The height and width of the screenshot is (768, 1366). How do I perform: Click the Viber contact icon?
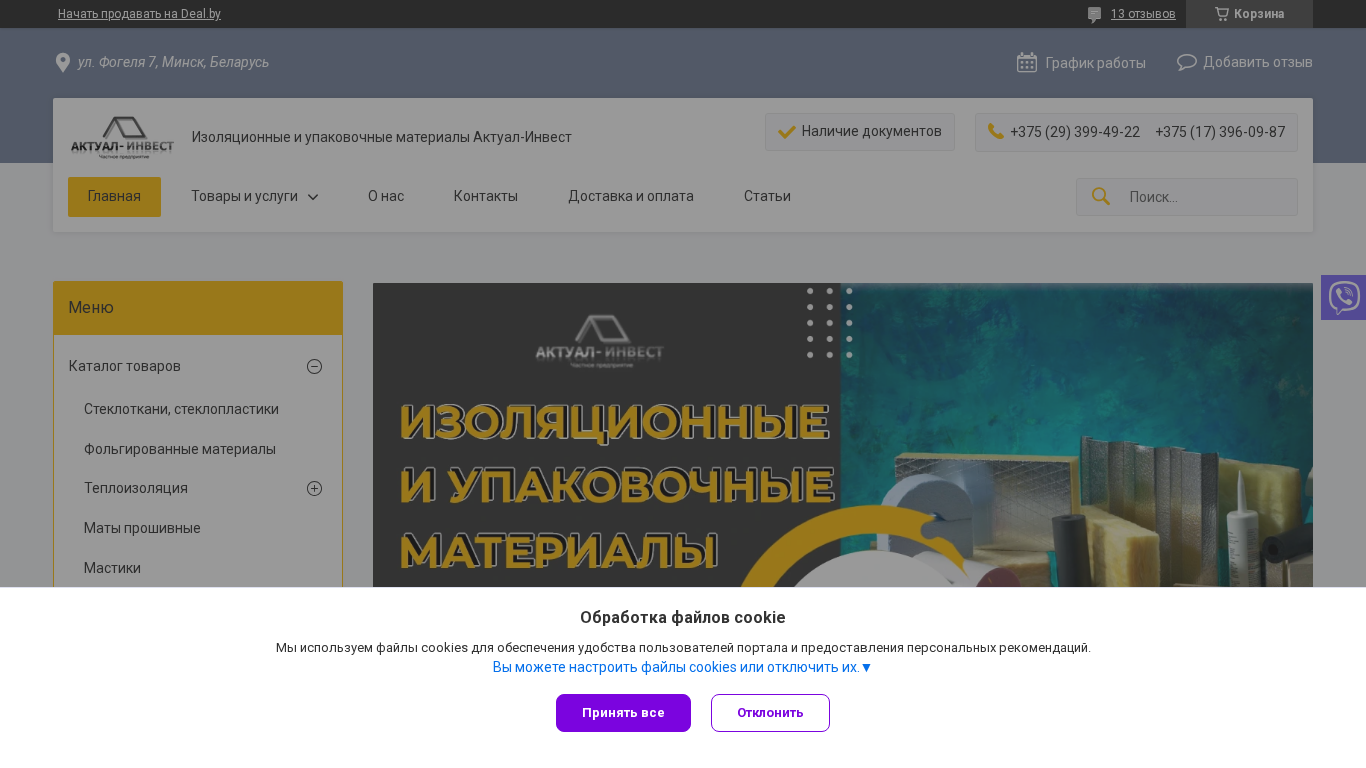[x=1343, y=298]
